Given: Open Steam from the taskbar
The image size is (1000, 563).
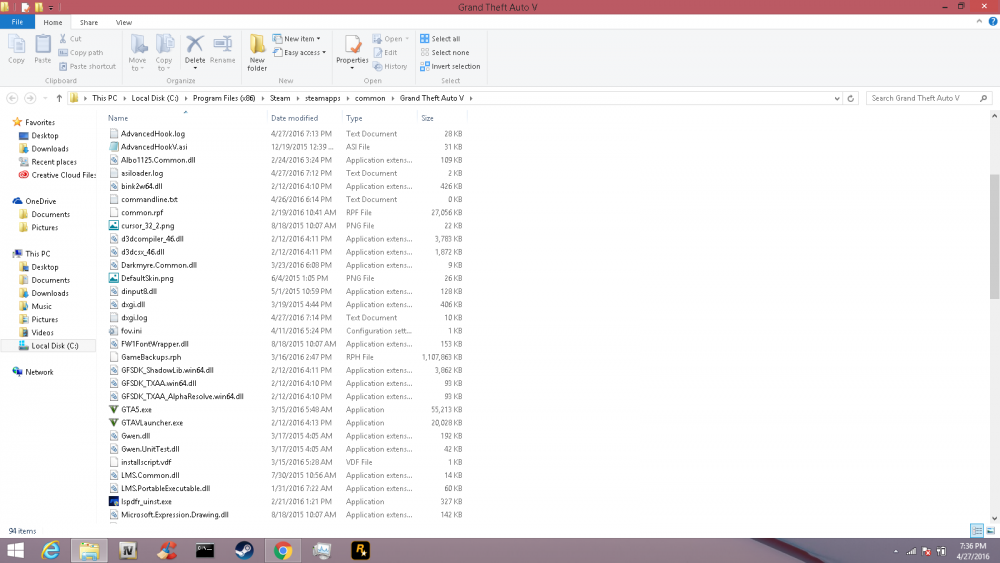Looking at the screenshot, I should 244,550.
